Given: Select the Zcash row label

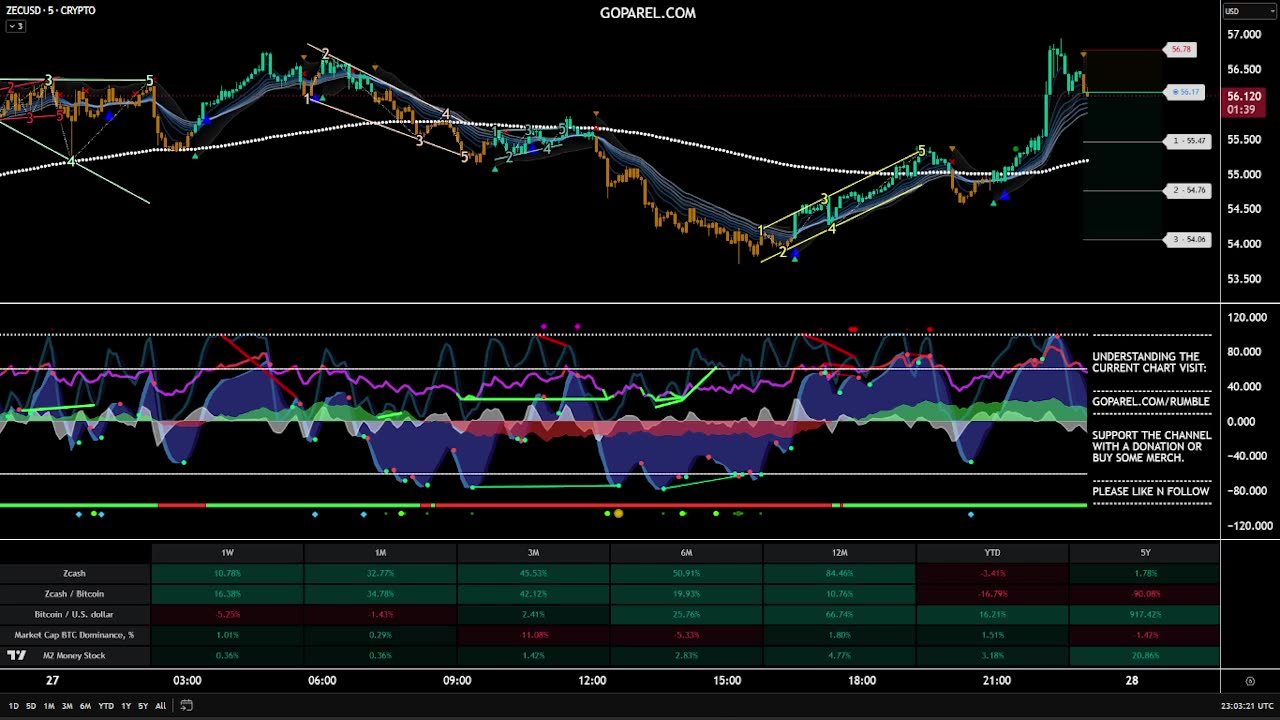Looking at the screenshot, I should tap(74, 574).
